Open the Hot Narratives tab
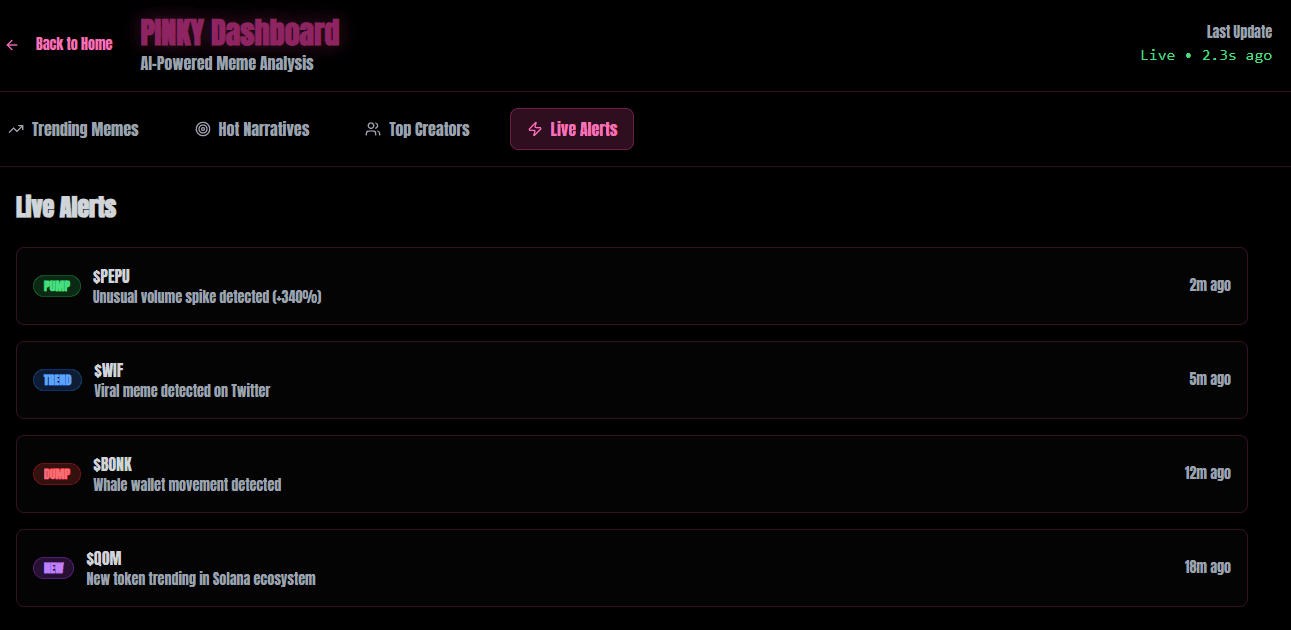 pyautogui.click(x=252, y=129)
